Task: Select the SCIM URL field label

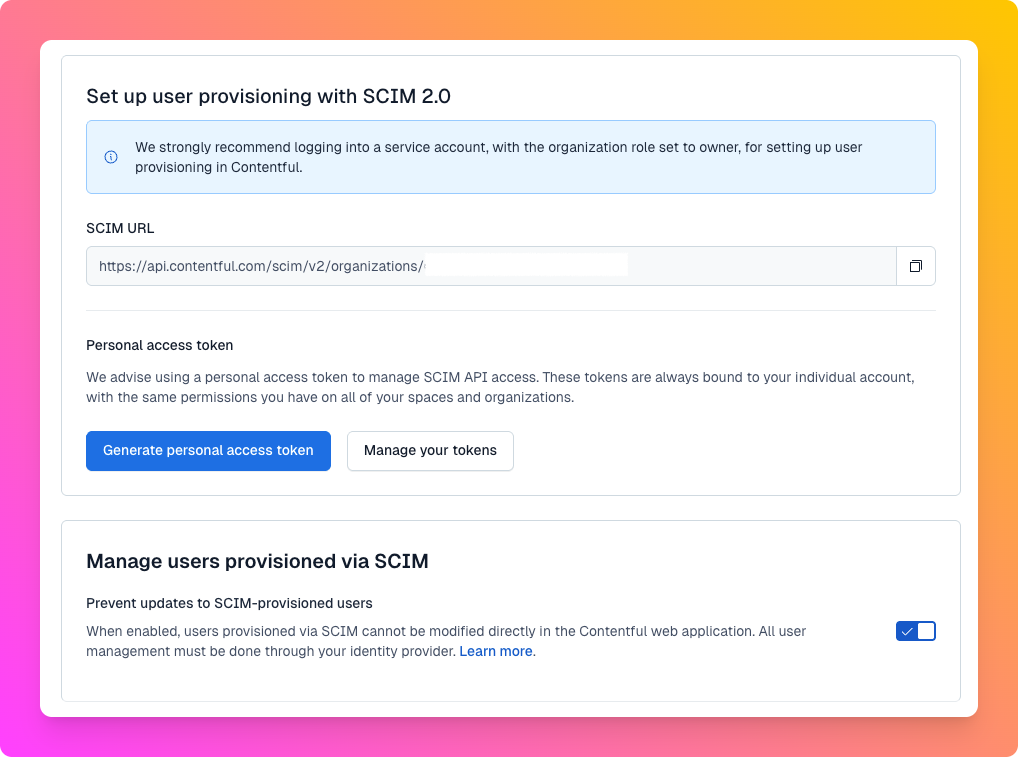Action: [x=120, y=229]
